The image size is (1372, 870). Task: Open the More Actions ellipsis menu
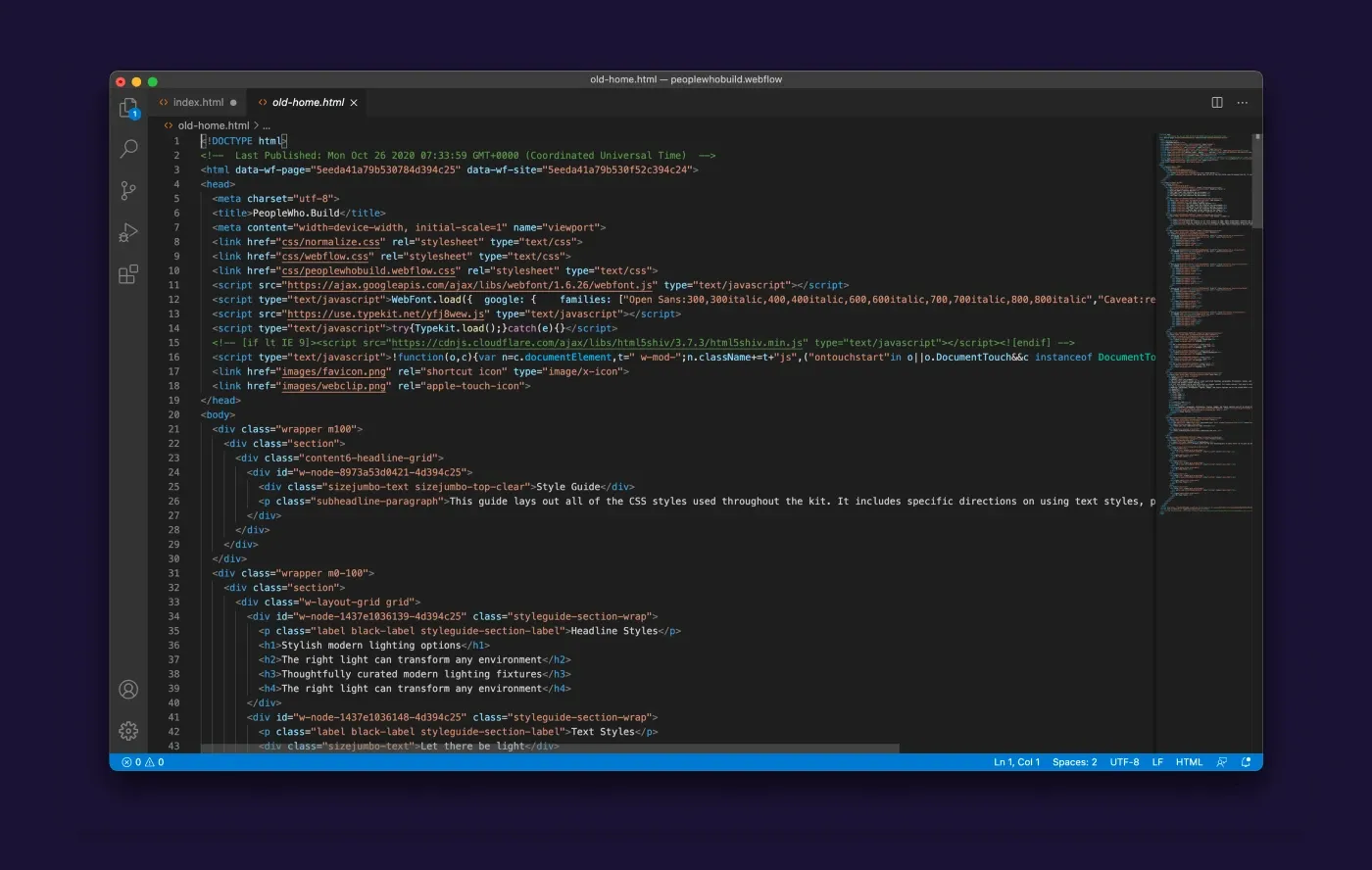1243,102
